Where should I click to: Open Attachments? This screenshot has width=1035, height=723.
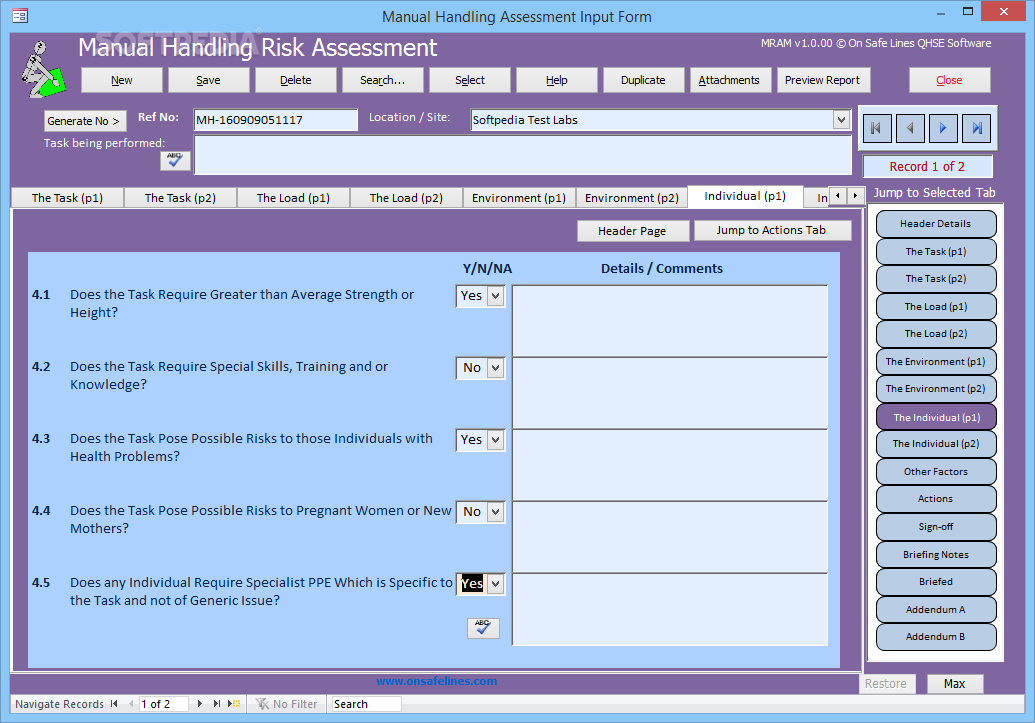point(730,80)
